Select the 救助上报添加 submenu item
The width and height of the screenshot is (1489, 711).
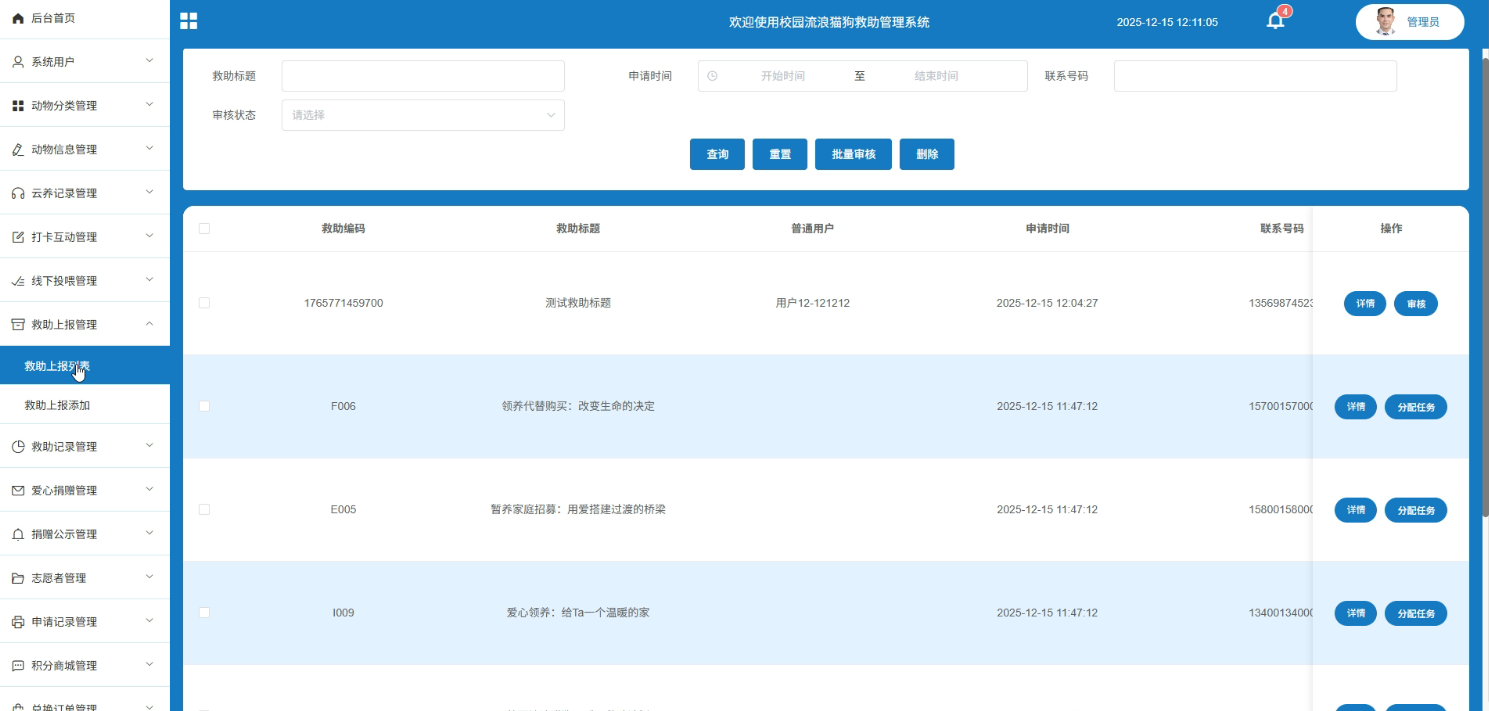[85, 405]
